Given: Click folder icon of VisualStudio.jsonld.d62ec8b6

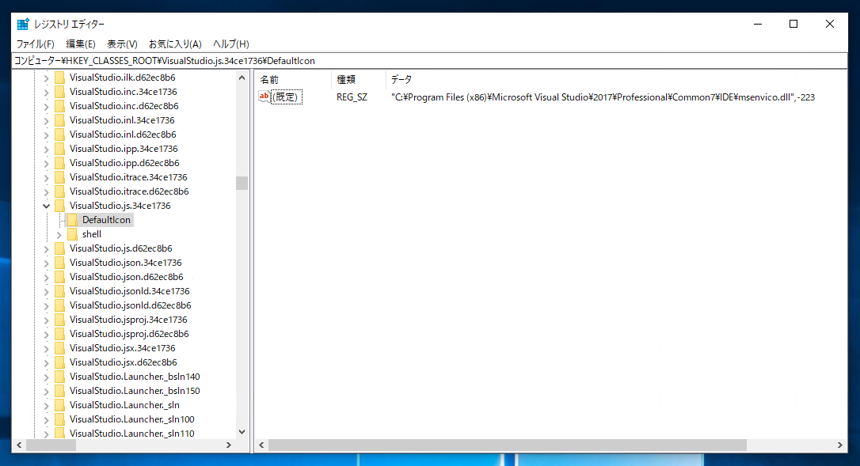Looking at the screenshot, I should (x=60, y=305).
